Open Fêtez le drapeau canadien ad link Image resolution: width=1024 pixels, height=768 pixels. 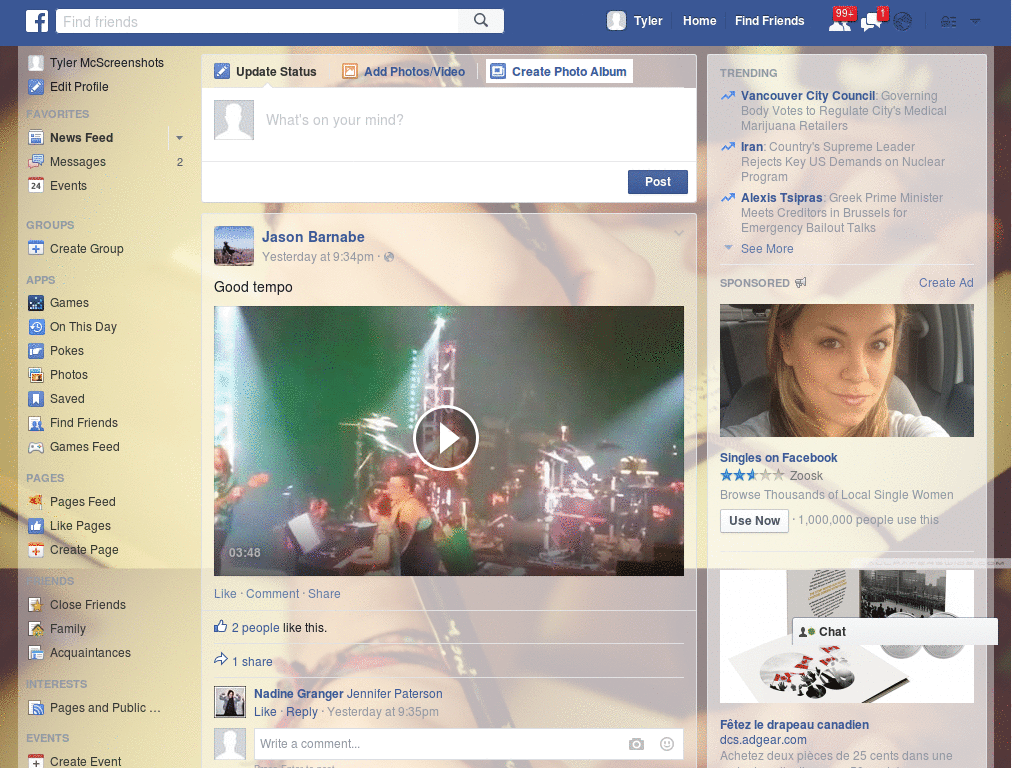pyautogui.click(x=794, y=725)
